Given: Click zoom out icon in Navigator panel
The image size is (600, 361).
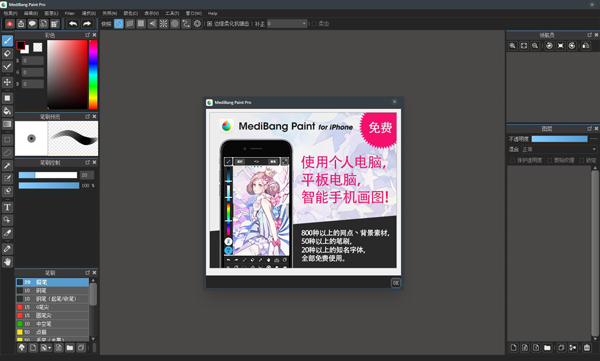Looking at the screenshot, I should [x=535, y=46].
